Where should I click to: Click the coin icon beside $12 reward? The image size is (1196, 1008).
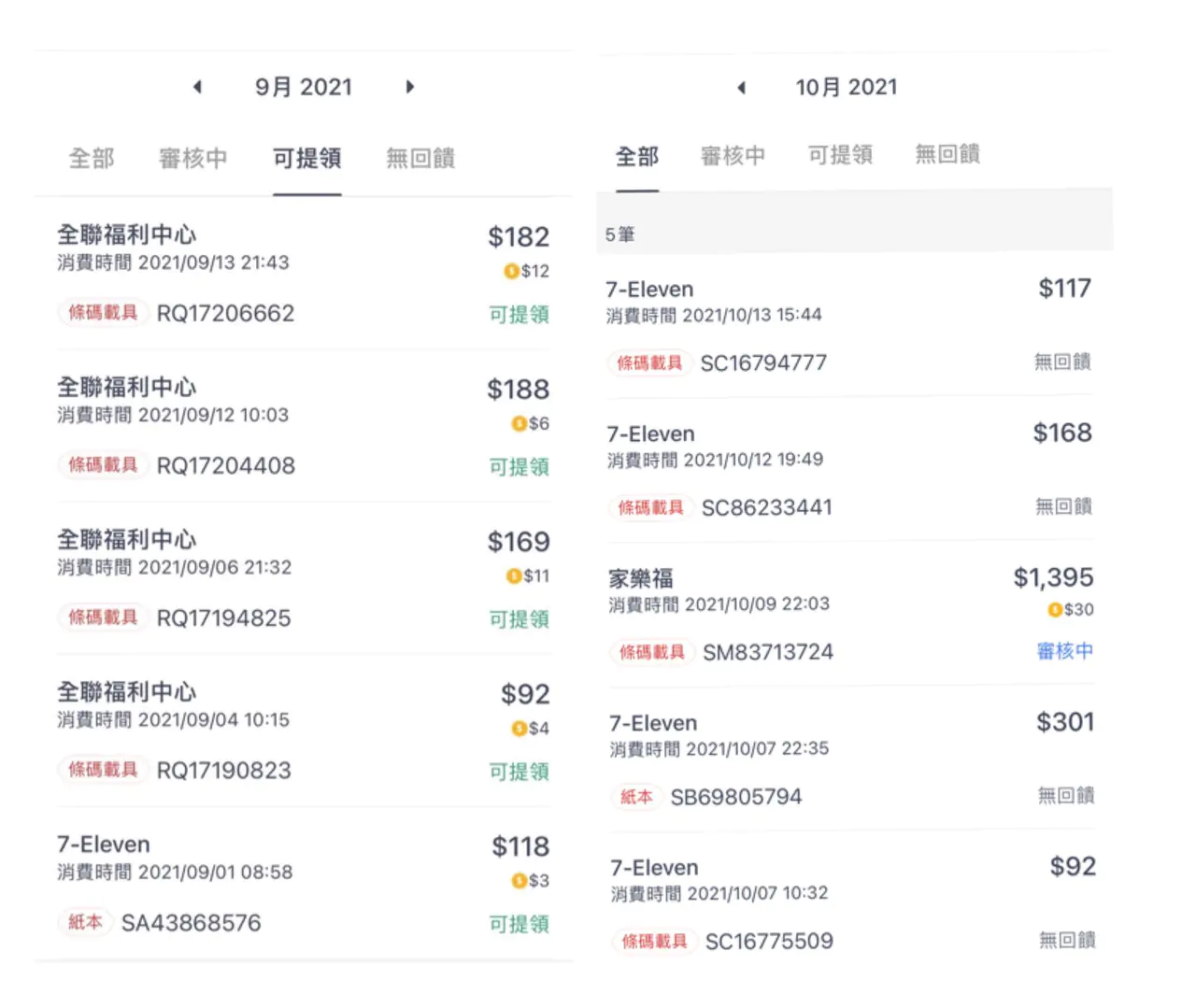pos(511,271)
